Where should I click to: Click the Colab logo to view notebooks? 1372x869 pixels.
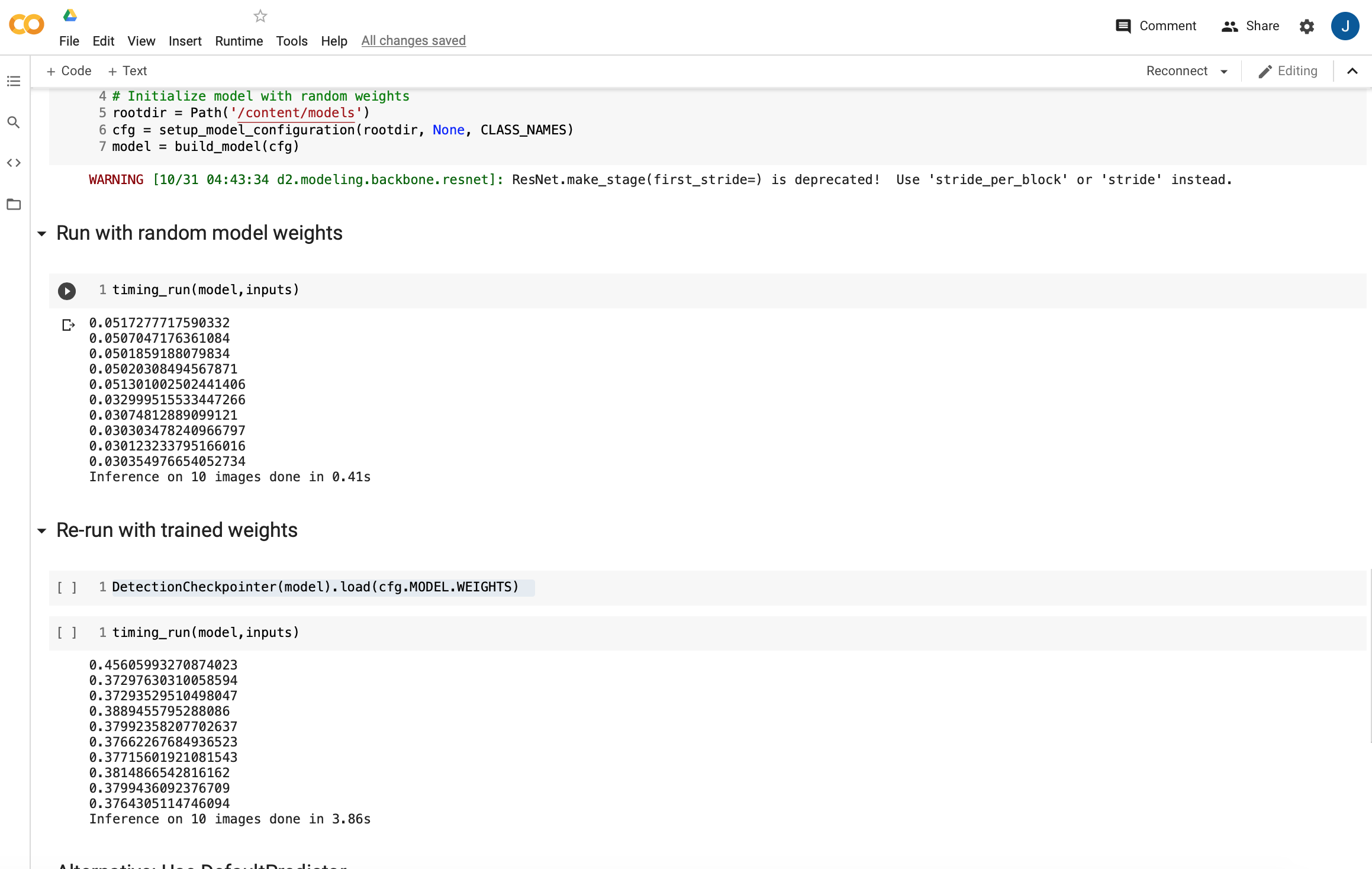point(26,25)
